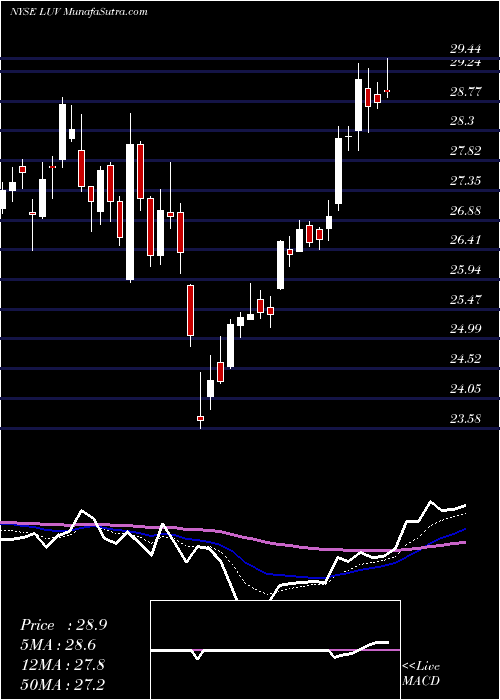Click the Price : 28.9 readout

[63, 625]
